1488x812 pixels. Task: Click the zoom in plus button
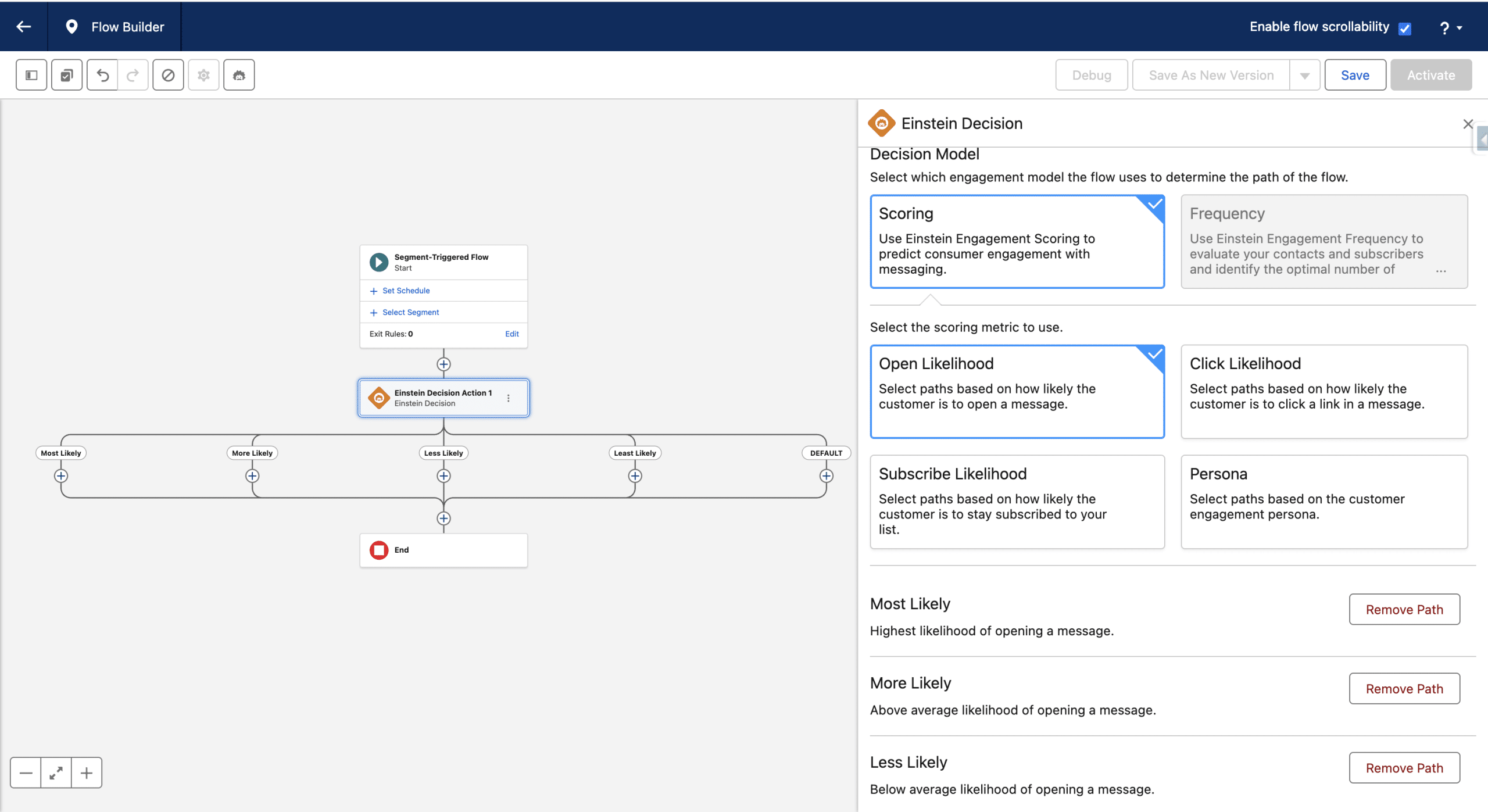point(87,773)
